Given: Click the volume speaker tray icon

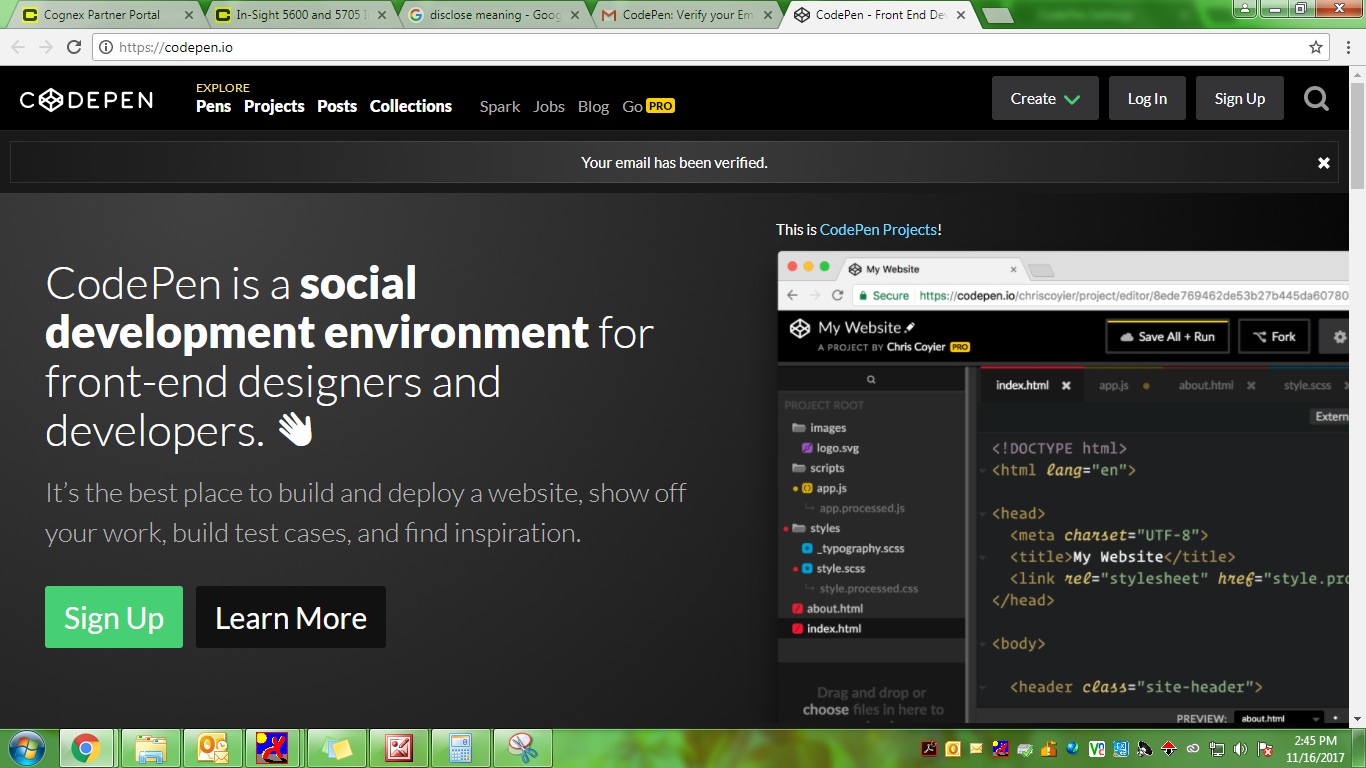Looking at the screenshot, I should coord(1240,749).
